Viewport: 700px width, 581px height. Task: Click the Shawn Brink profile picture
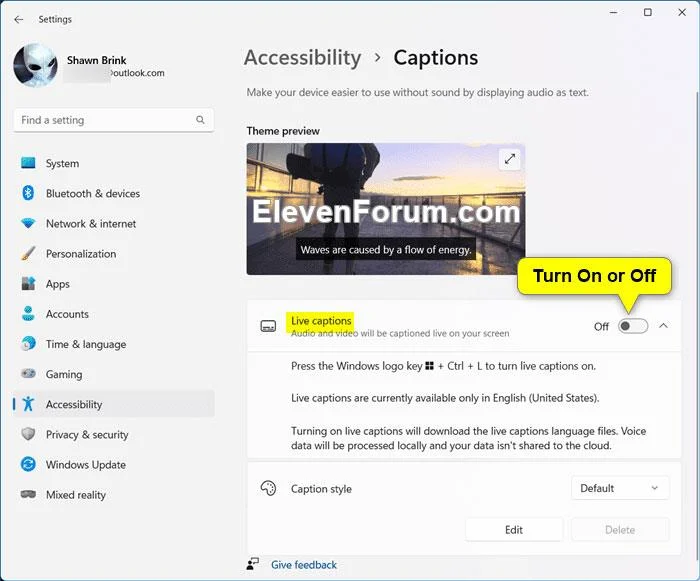pos(35,65)
